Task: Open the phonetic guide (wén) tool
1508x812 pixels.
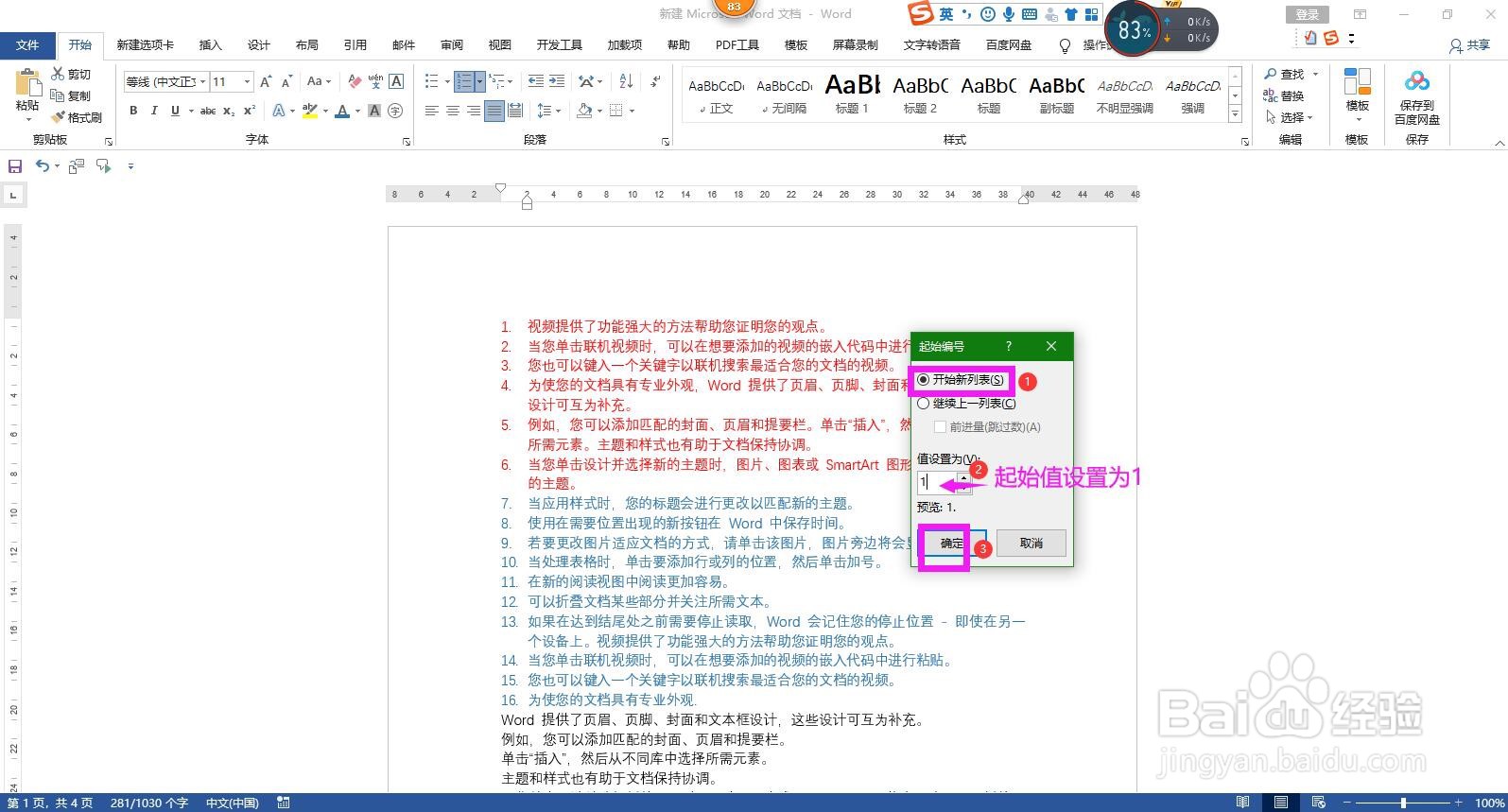Action: (375, 81)
